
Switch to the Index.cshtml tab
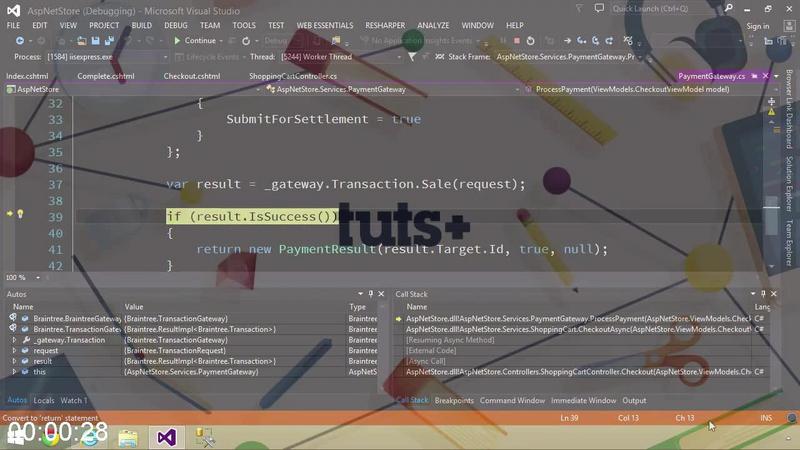tap(27, 76)
